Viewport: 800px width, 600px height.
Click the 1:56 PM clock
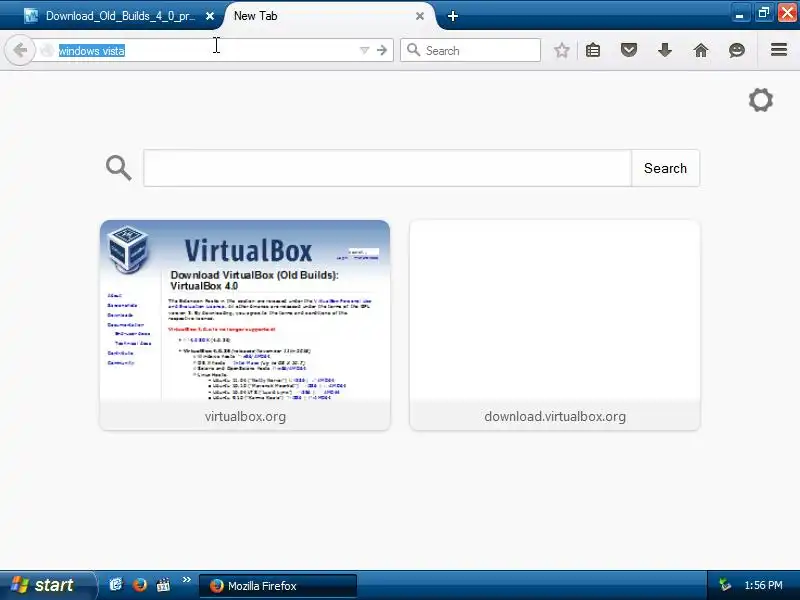pyautogui.click(x=763, y=585)
